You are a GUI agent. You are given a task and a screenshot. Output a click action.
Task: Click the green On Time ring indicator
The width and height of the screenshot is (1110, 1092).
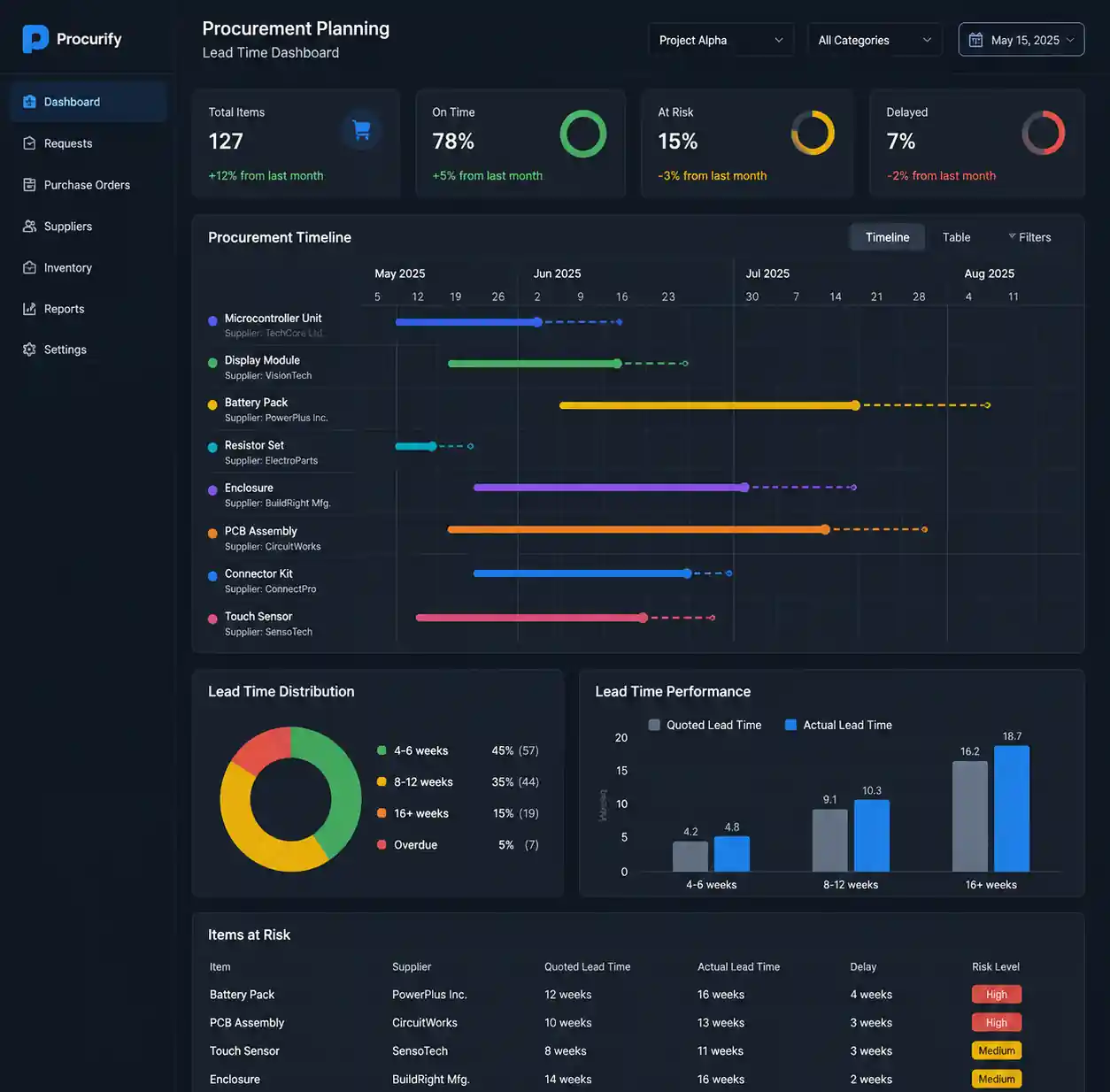pos(583,134)
